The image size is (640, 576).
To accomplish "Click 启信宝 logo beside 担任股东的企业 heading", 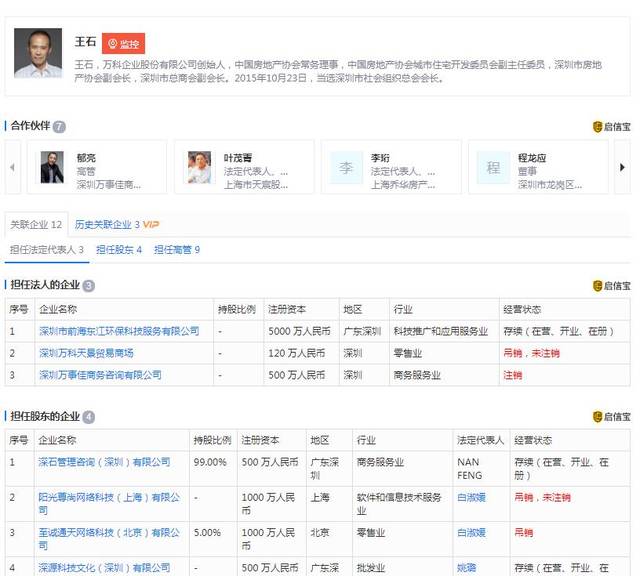I will (x=611, y=417).
